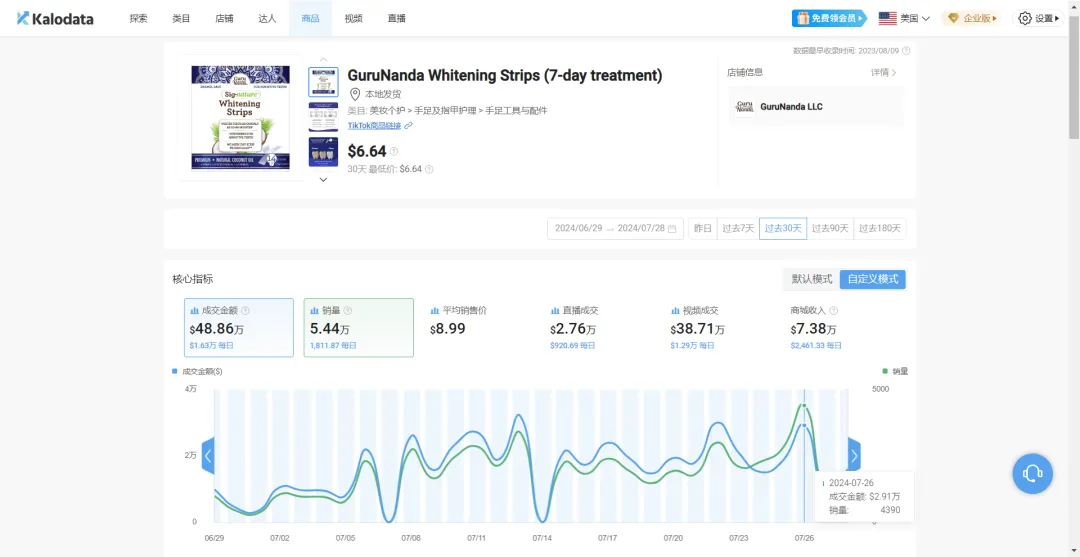Open the GuruNanda LLC store card

pyautogui.click(x=816, y=107)
